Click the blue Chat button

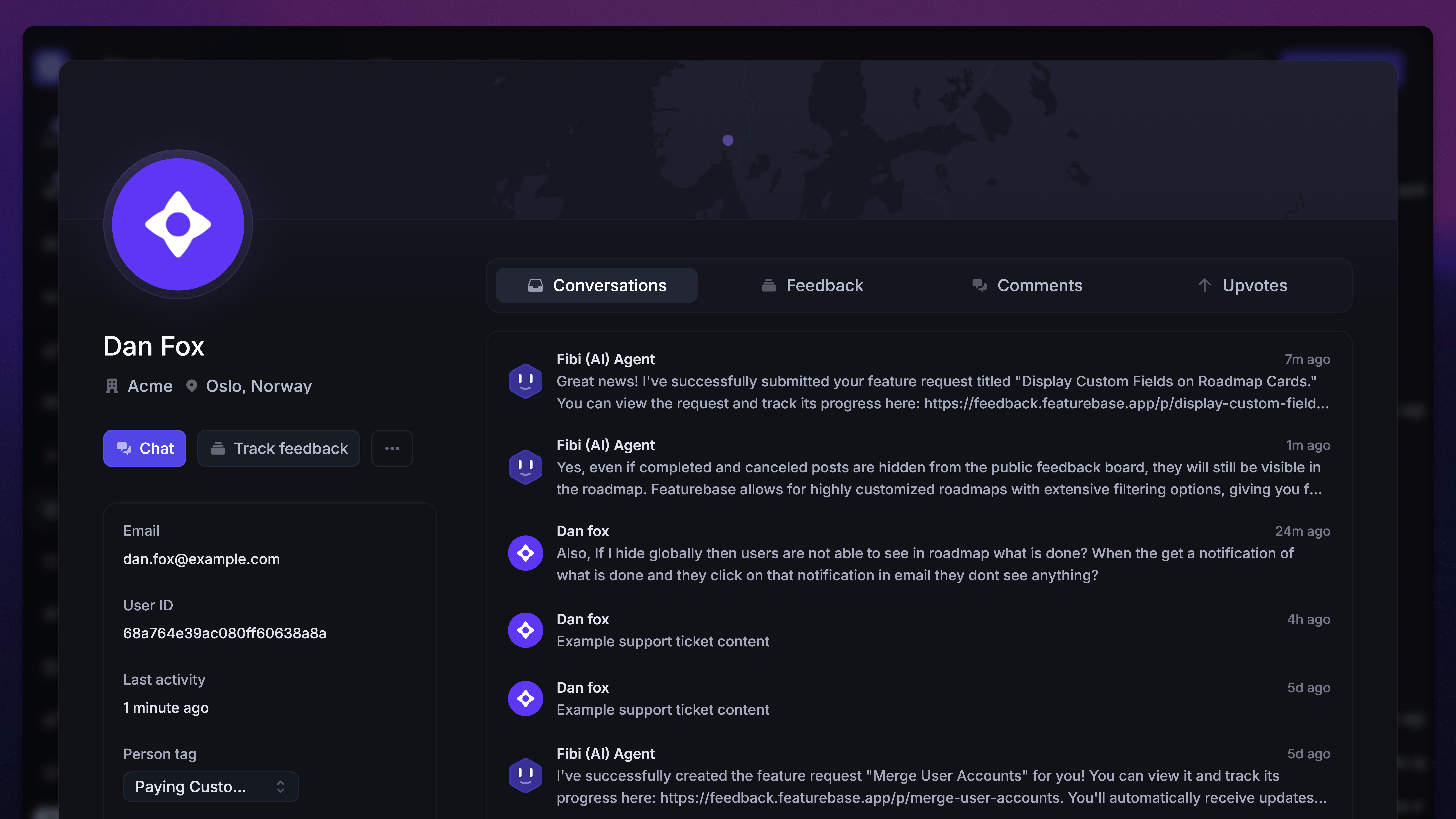tap(145, 448)
